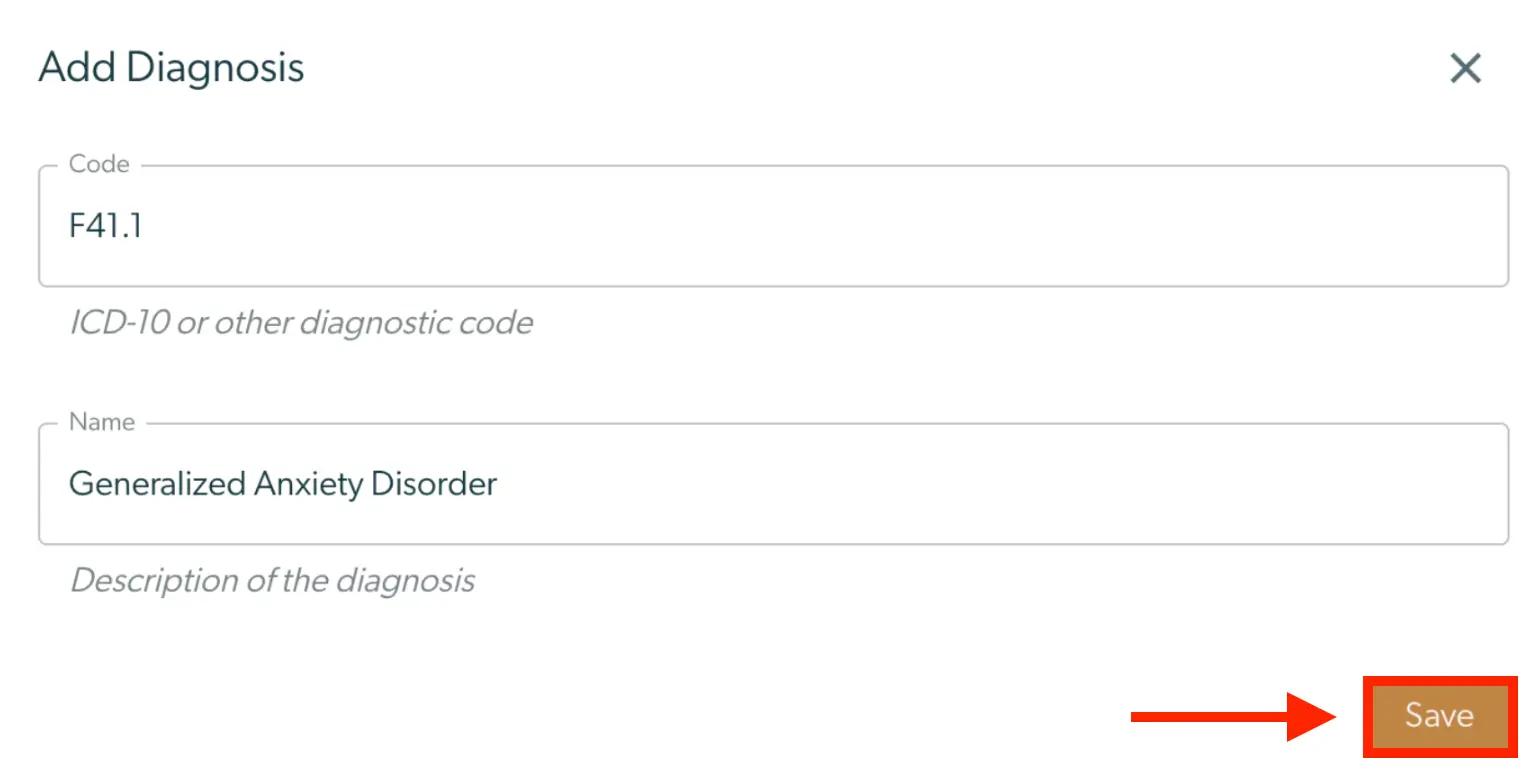Click the Name field label

click(x=100, y=421)
